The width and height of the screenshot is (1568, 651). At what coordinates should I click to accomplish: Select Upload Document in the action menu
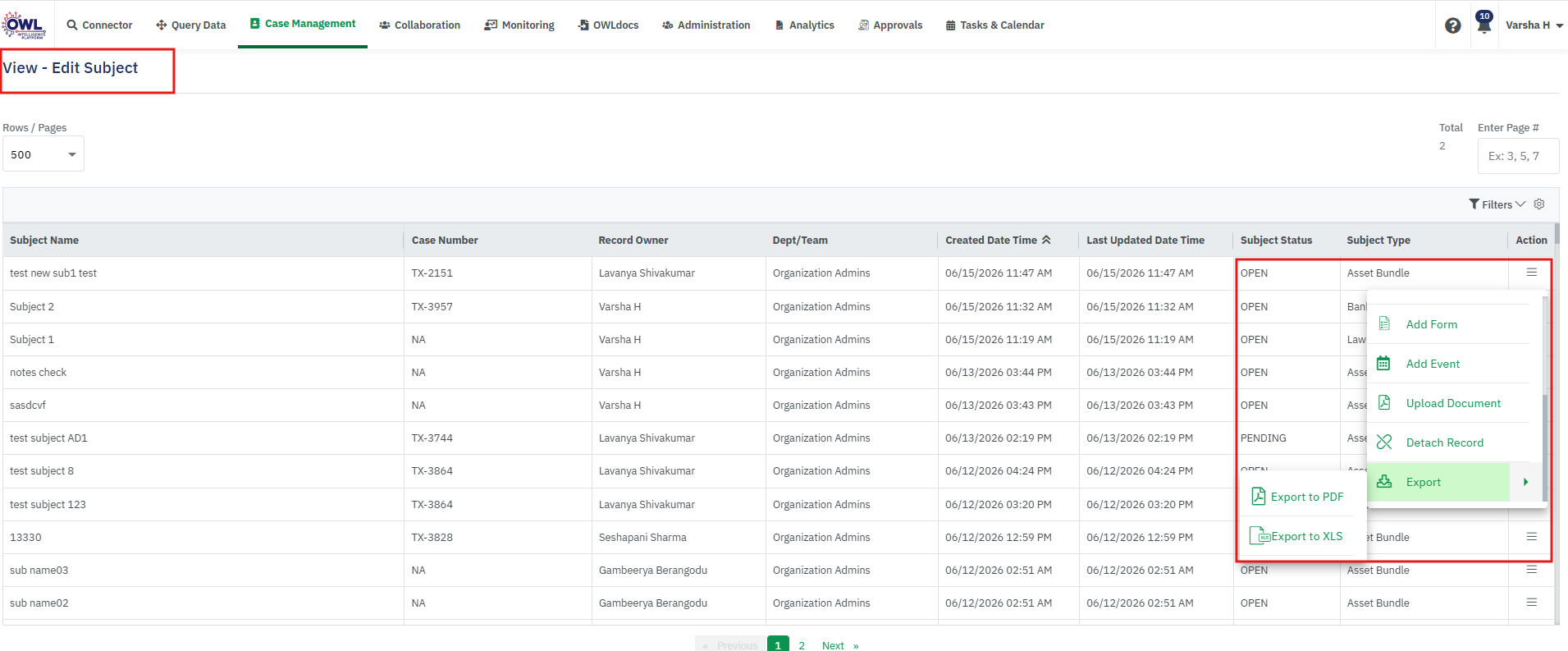click(1453, 403)
